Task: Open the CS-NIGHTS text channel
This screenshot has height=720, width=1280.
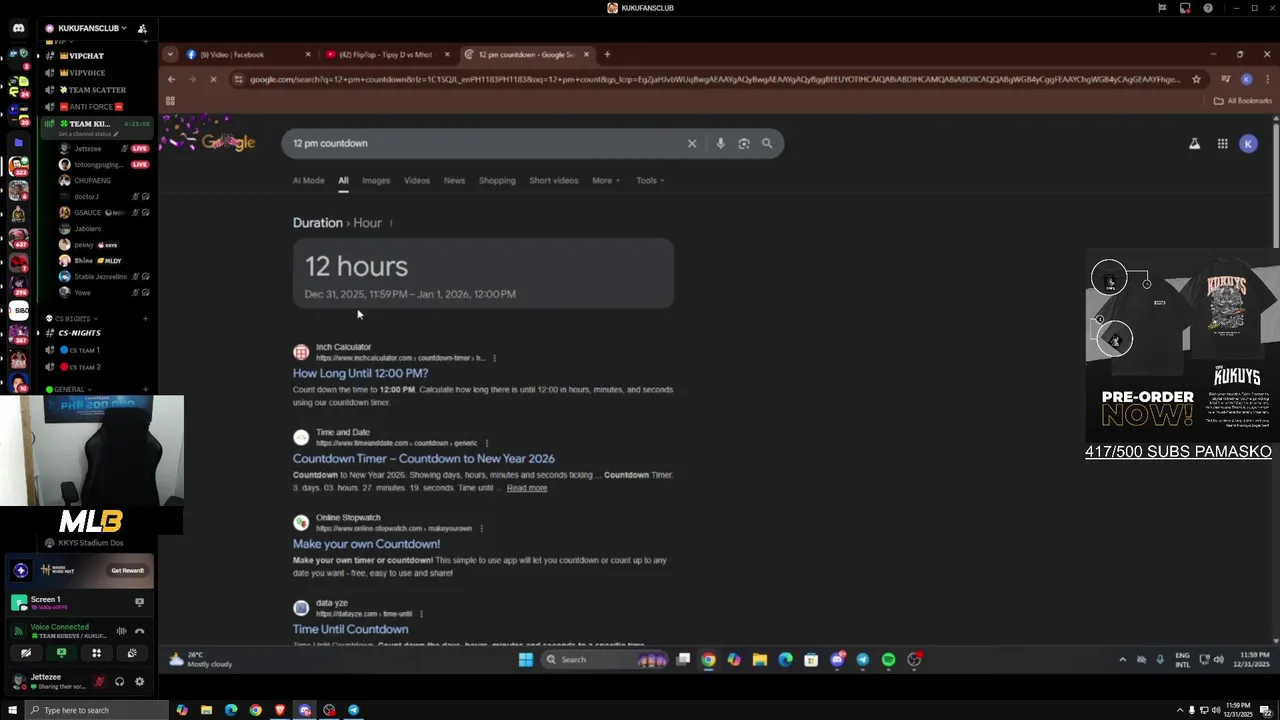Action: (x=79, y=333)
